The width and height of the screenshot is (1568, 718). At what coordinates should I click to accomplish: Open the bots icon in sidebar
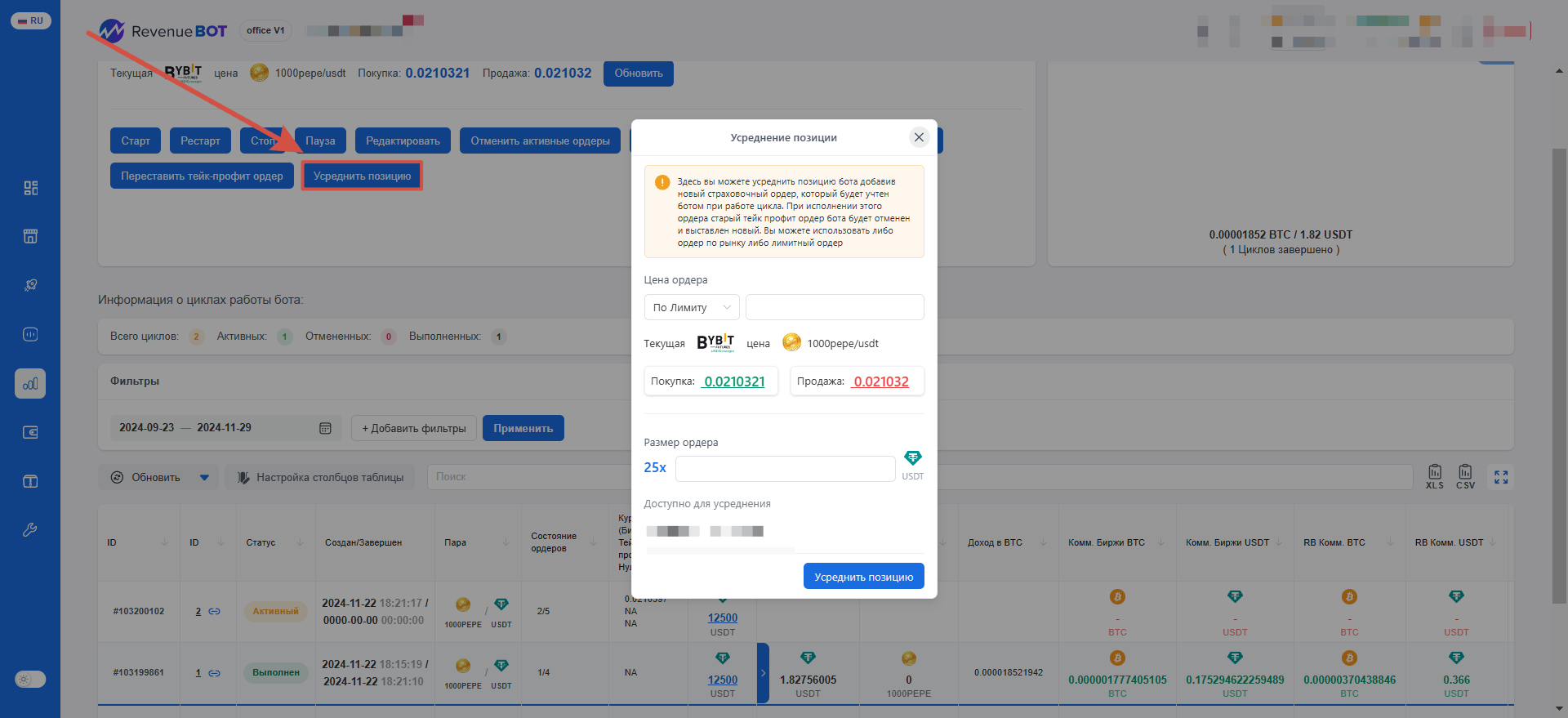30,334
